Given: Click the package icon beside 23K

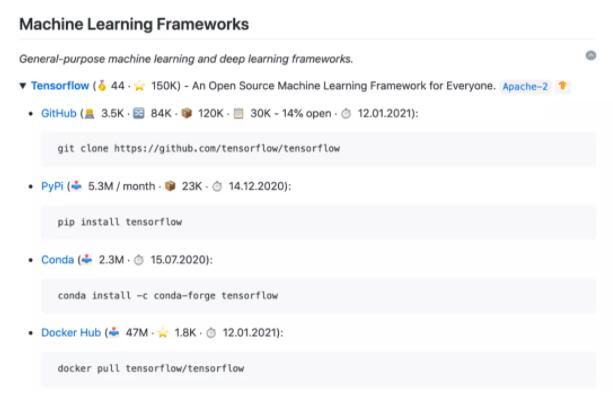Looking at the screenshot, I should click(x=170, y=186).
